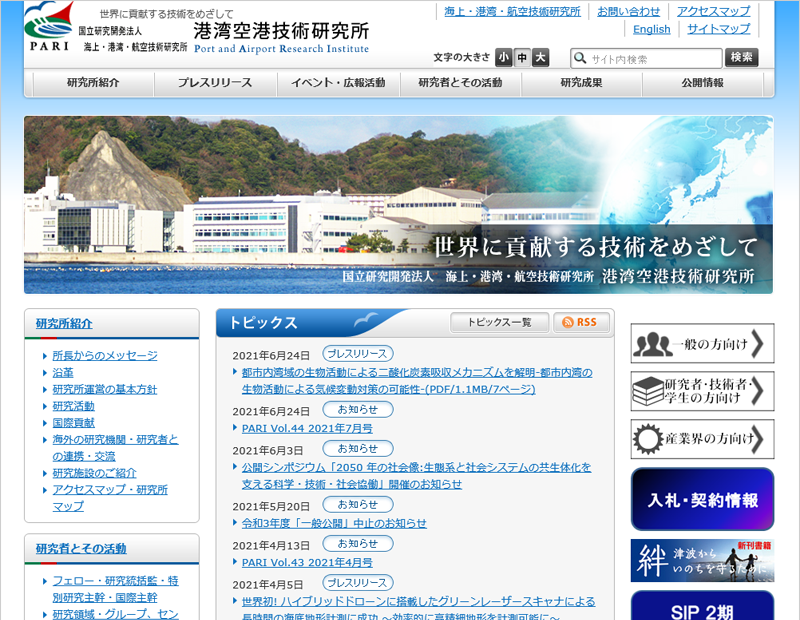Click the 研究者とその活動 sidebar heading link
This screenshot has height=620, width=800.
click(x=81, y=549)
